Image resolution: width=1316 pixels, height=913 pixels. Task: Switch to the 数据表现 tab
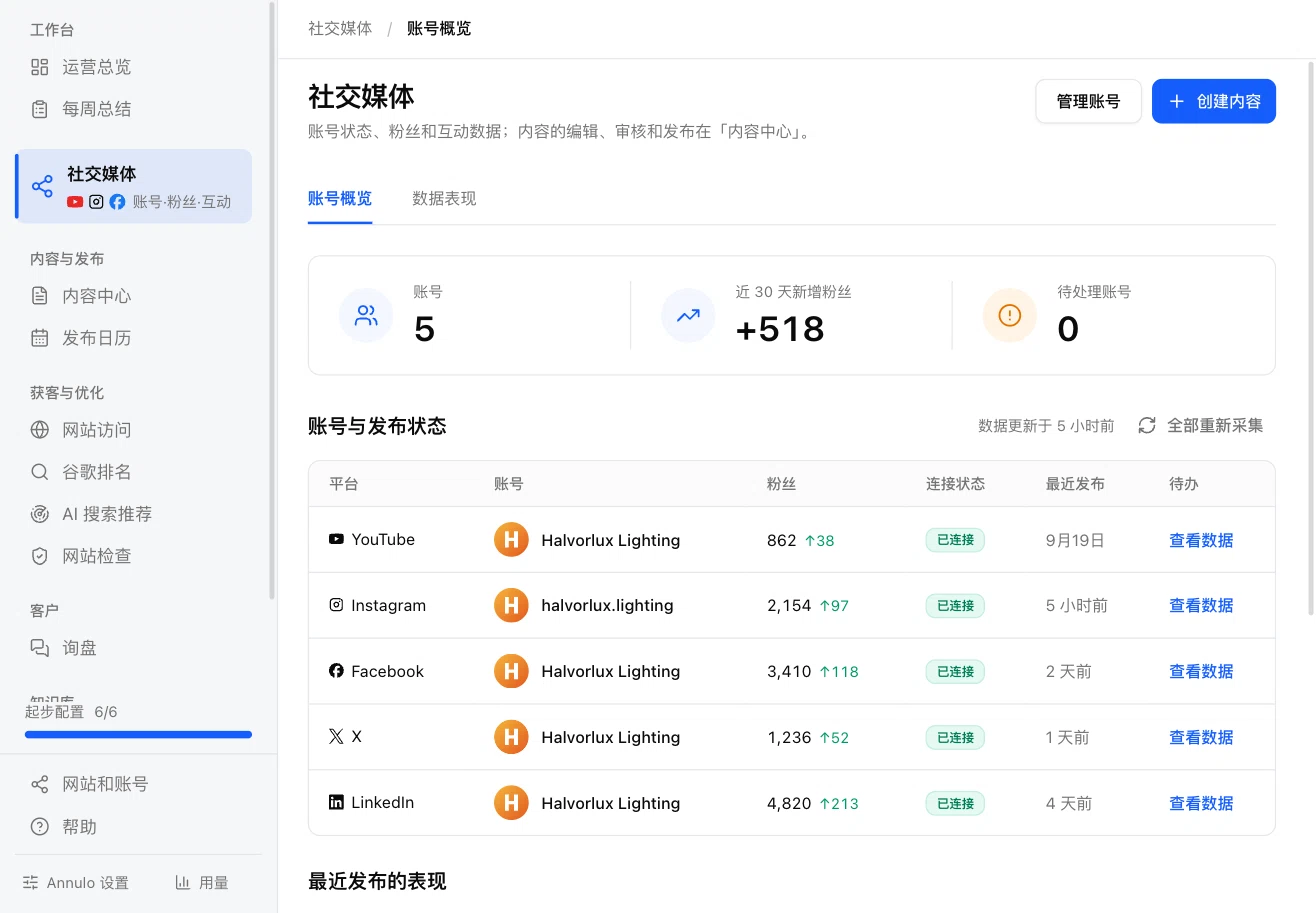[444, 198]
